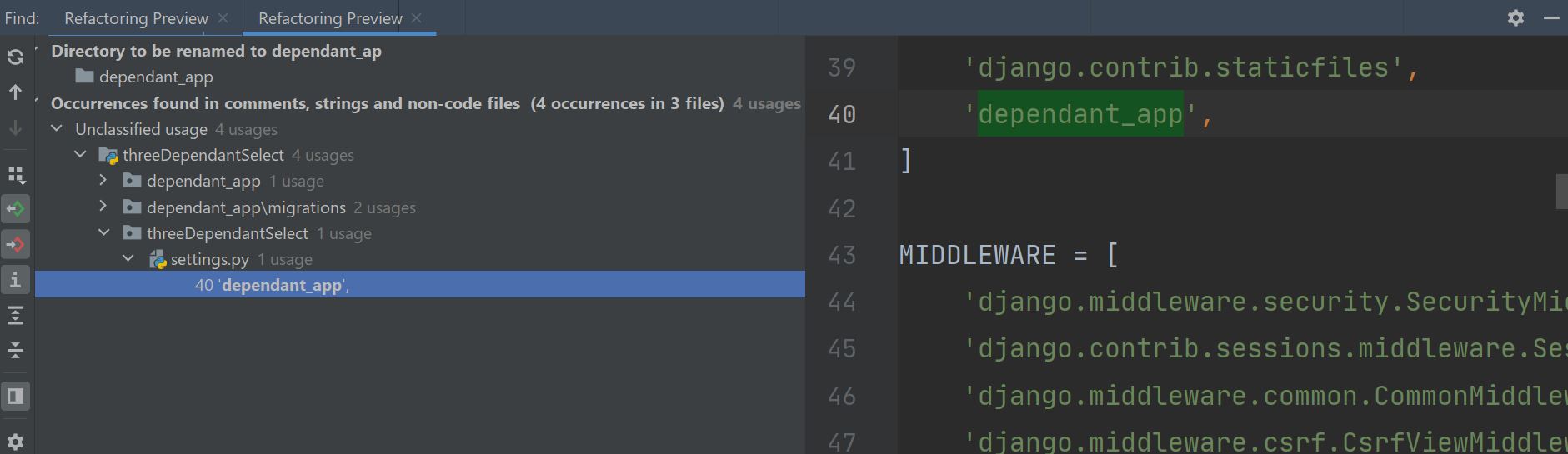Toggle the show write access filter
The image size is (1568, 454).
pyautogui.click(x=16, y=245)
